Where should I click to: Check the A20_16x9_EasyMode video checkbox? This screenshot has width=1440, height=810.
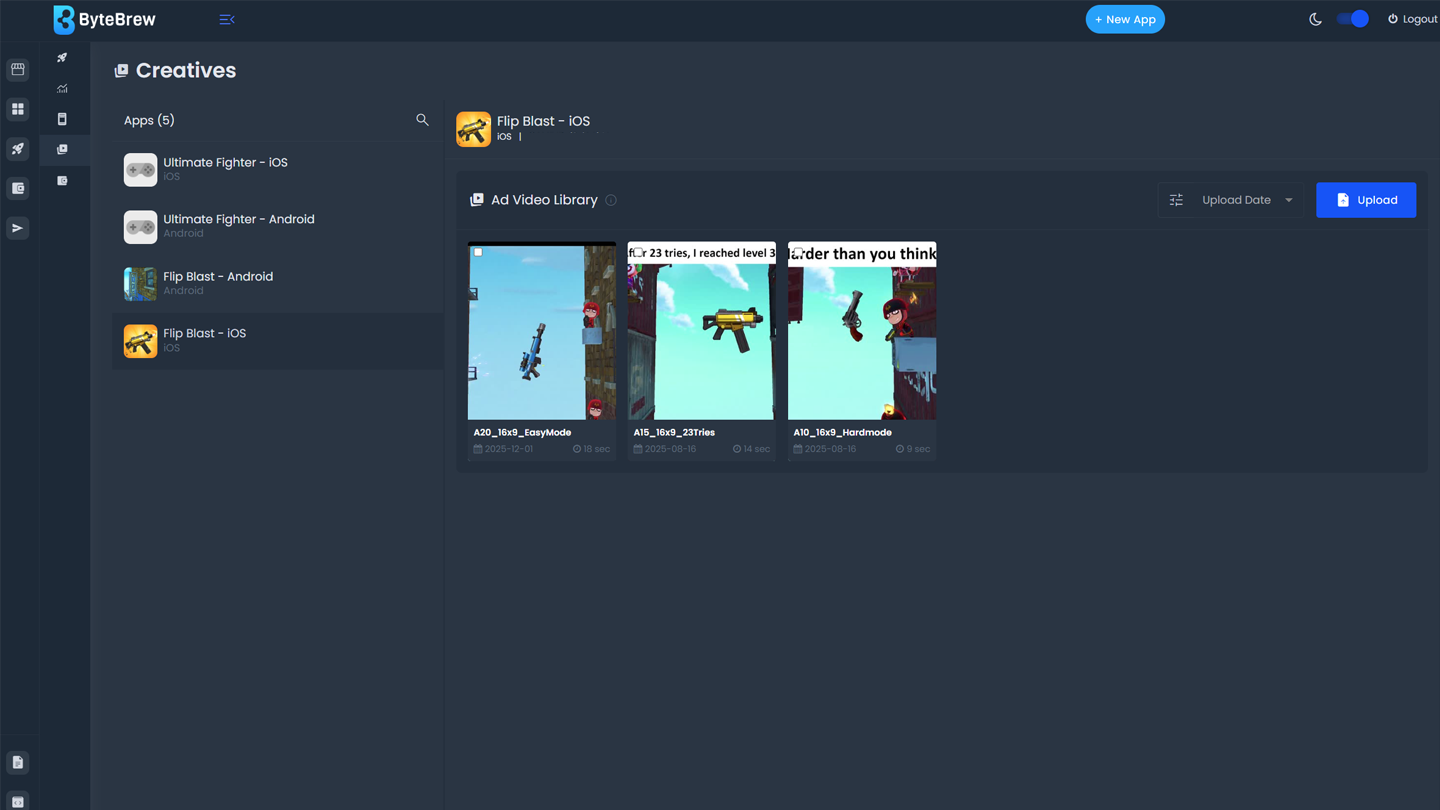point(478,252)
